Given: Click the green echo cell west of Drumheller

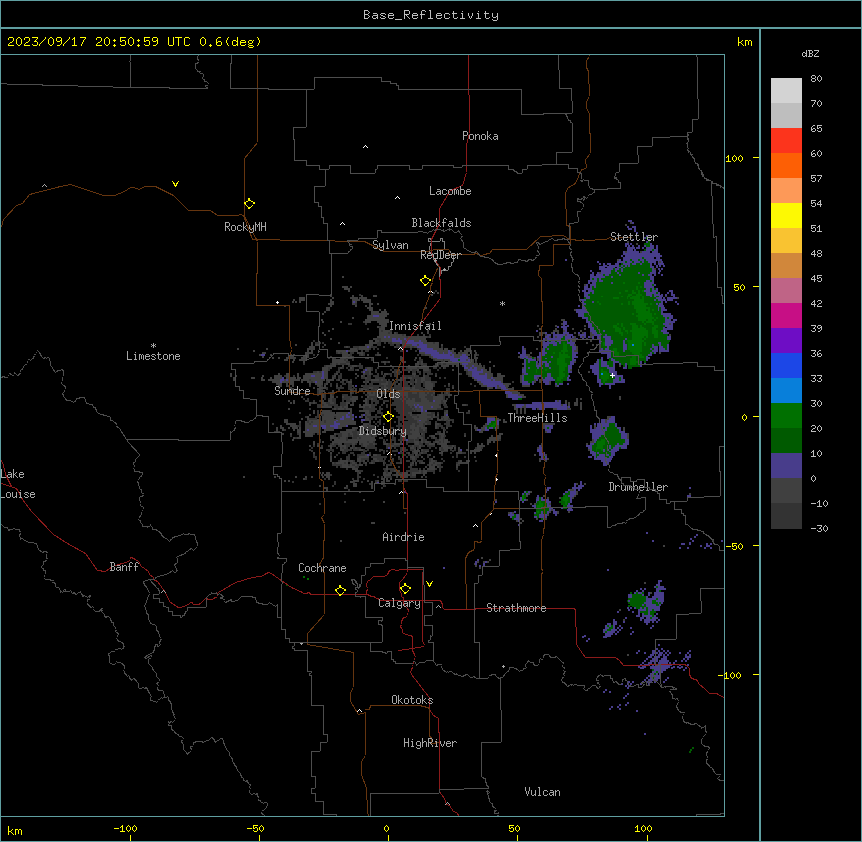Looking at the screenshot, I should [607, 440].
